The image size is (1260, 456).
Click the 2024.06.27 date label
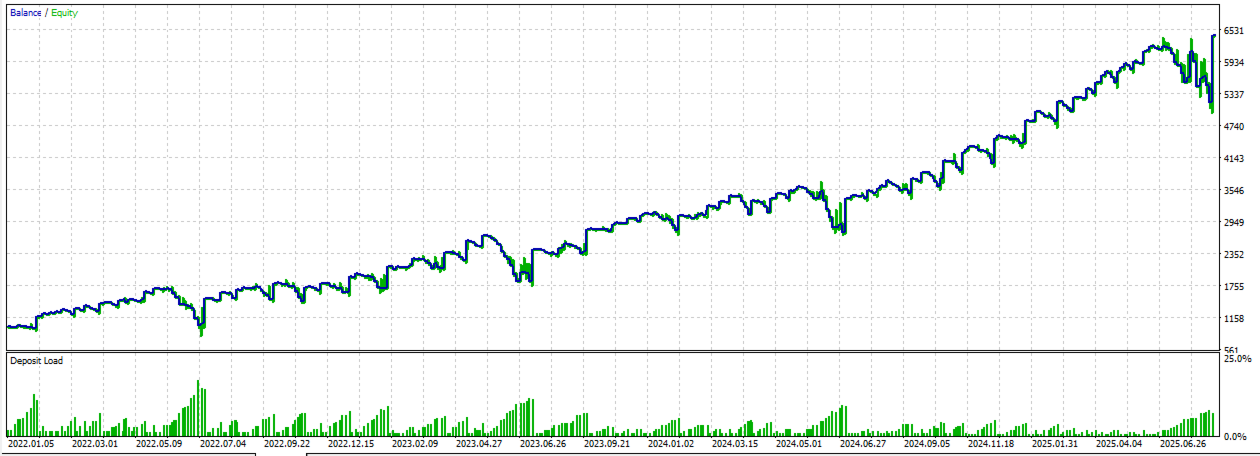(x=863, y=442)
